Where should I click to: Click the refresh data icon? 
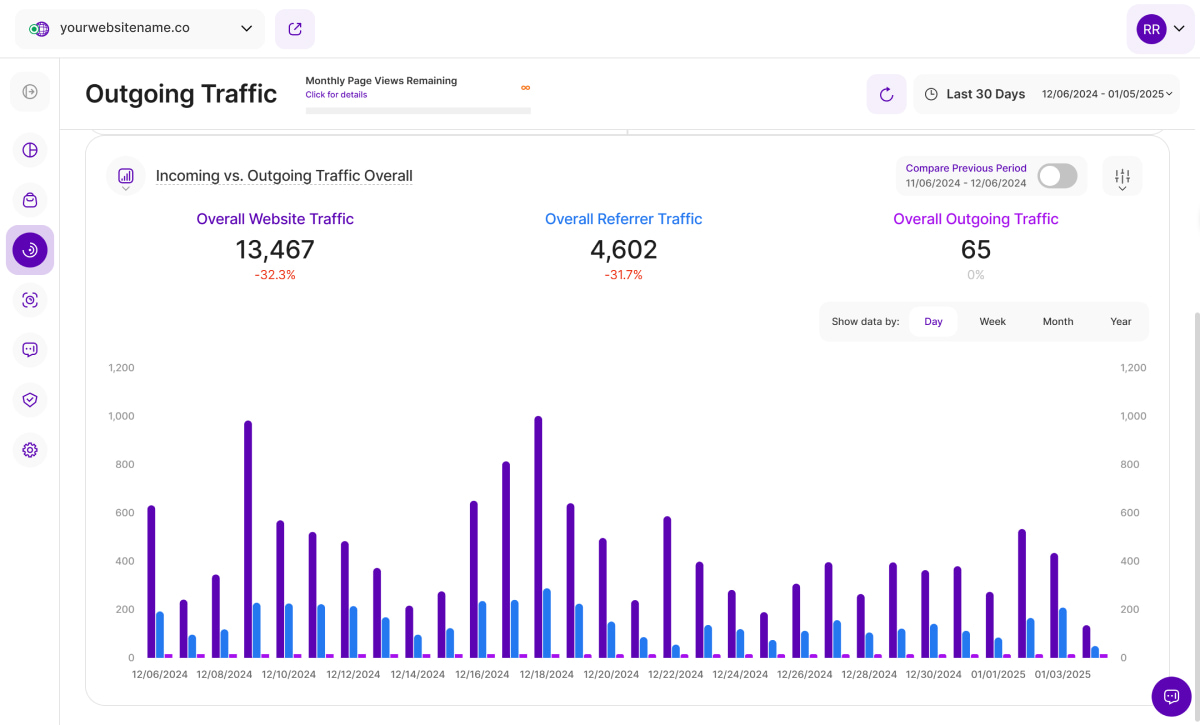pyautogui.click(x=886, y=94)
